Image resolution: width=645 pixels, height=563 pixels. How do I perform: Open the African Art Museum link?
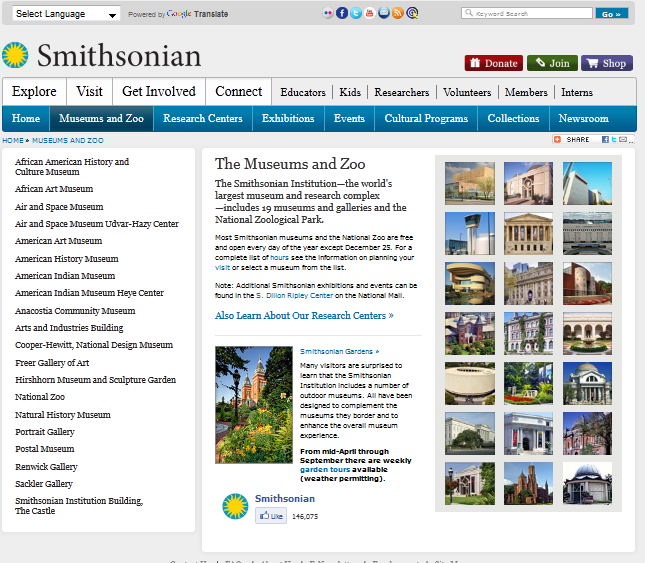pos(54,189)
